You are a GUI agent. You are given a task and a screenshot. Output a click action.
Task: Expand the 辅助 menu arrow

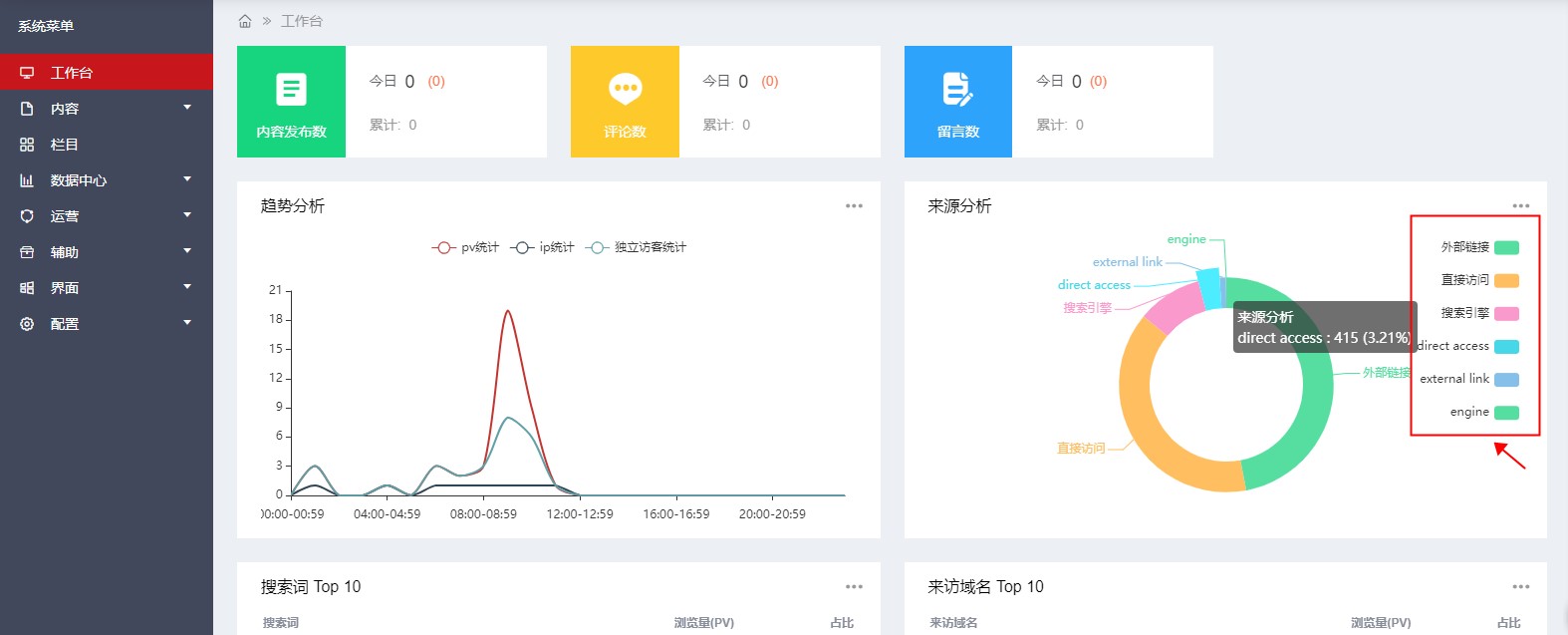pyautogui.click(x=187, y=251)
